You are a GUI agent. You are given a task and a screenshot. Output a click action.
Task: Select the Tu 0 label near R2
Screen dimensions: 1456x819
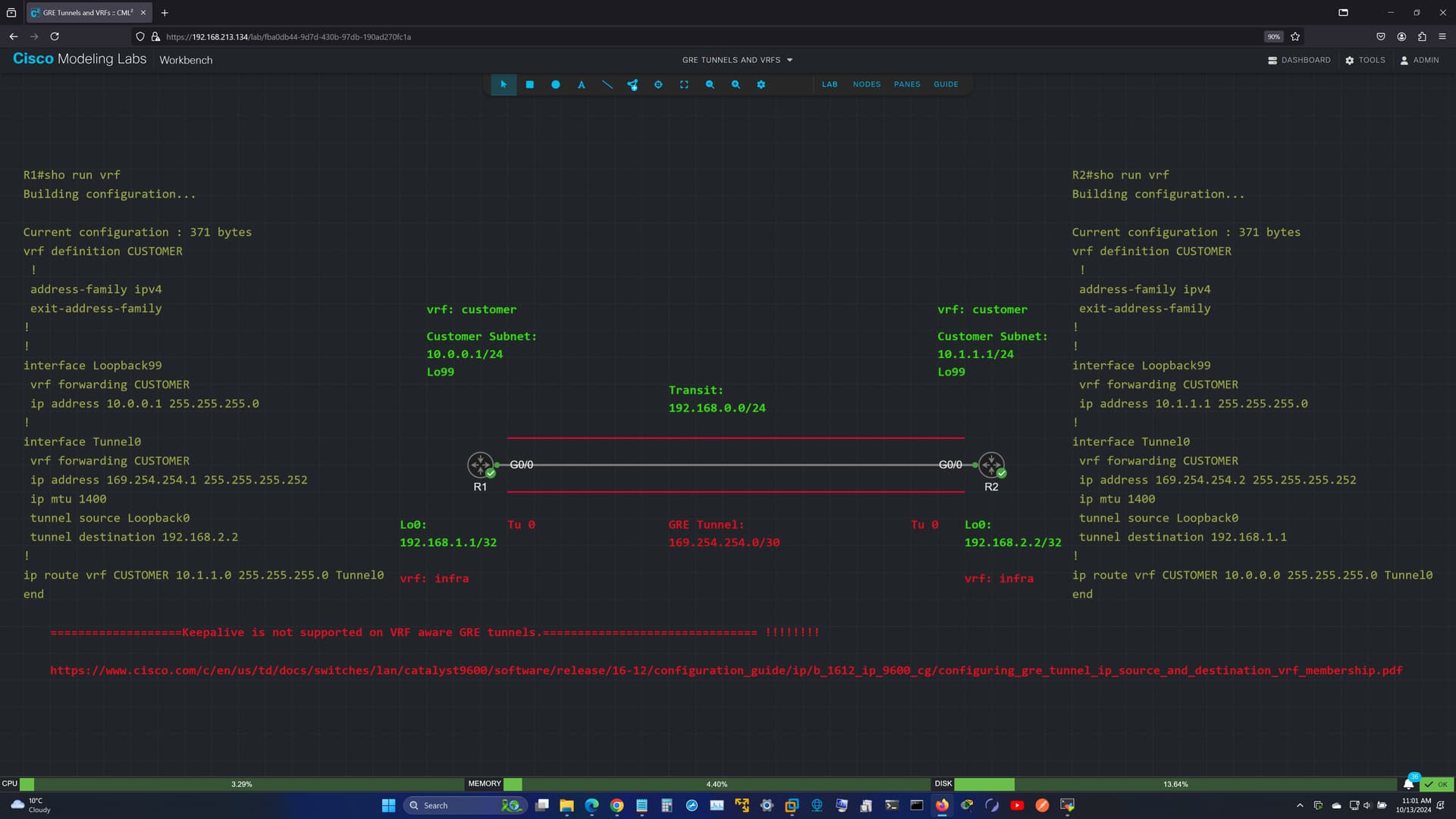coord(924,525)
